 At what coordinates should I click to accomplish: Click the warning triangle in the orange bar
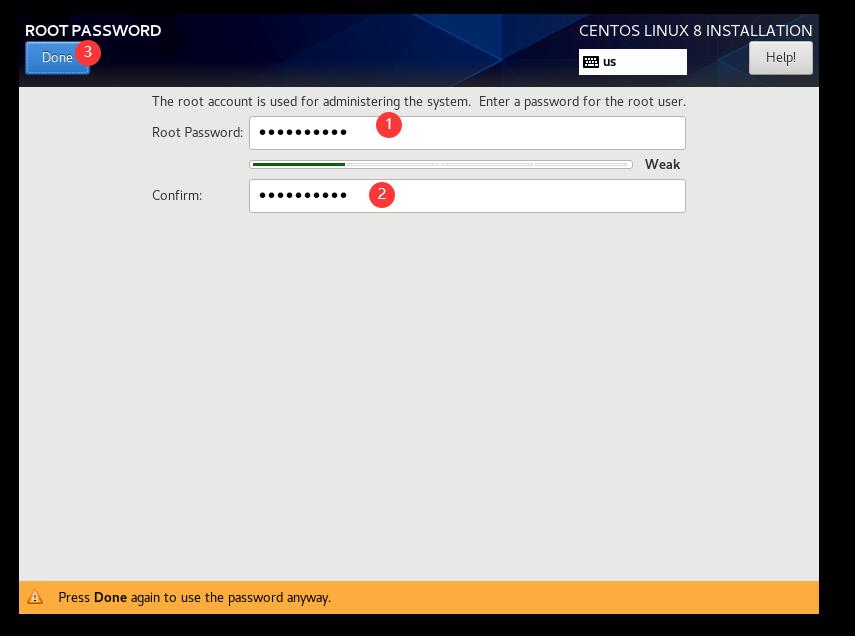point(37,597)
